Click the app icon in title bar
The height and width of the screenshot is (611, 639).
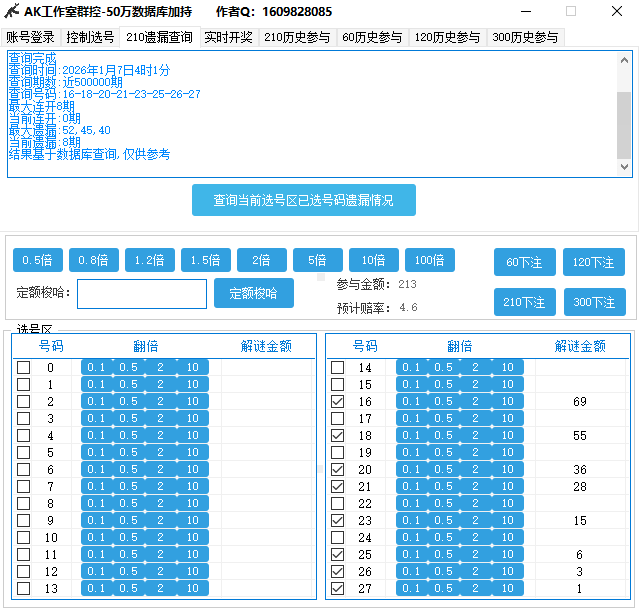click(13, 12)
